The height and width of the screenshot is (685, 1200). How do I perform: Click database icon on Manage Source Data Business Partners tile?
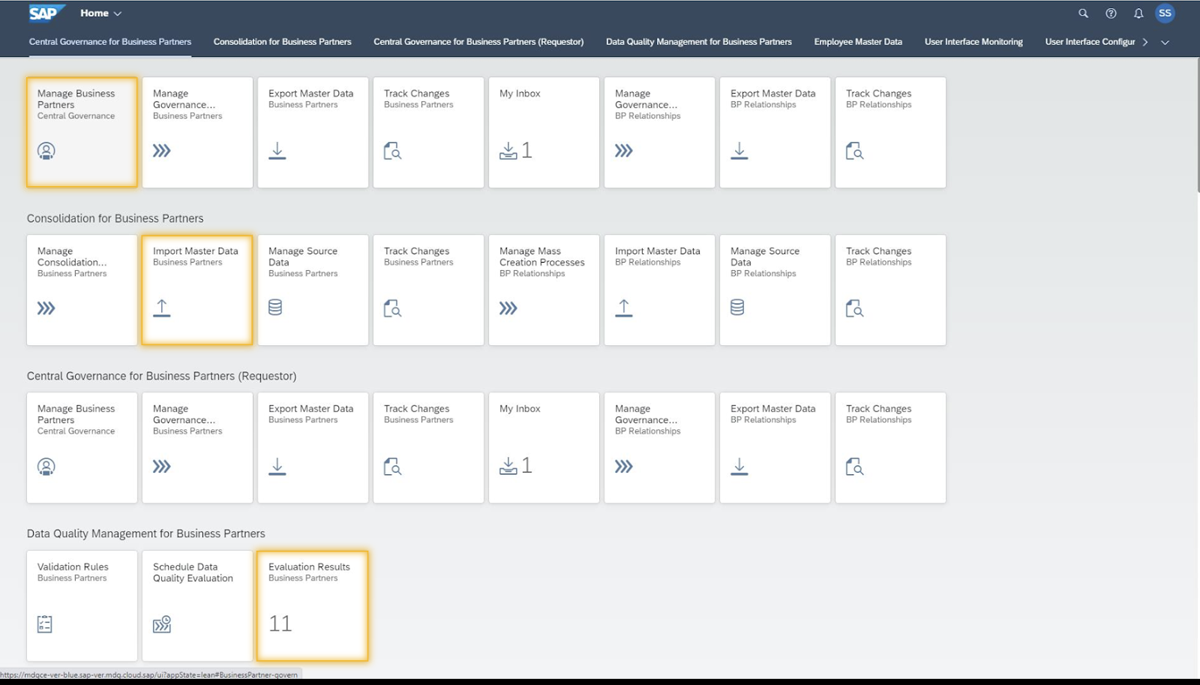point(276,309)
